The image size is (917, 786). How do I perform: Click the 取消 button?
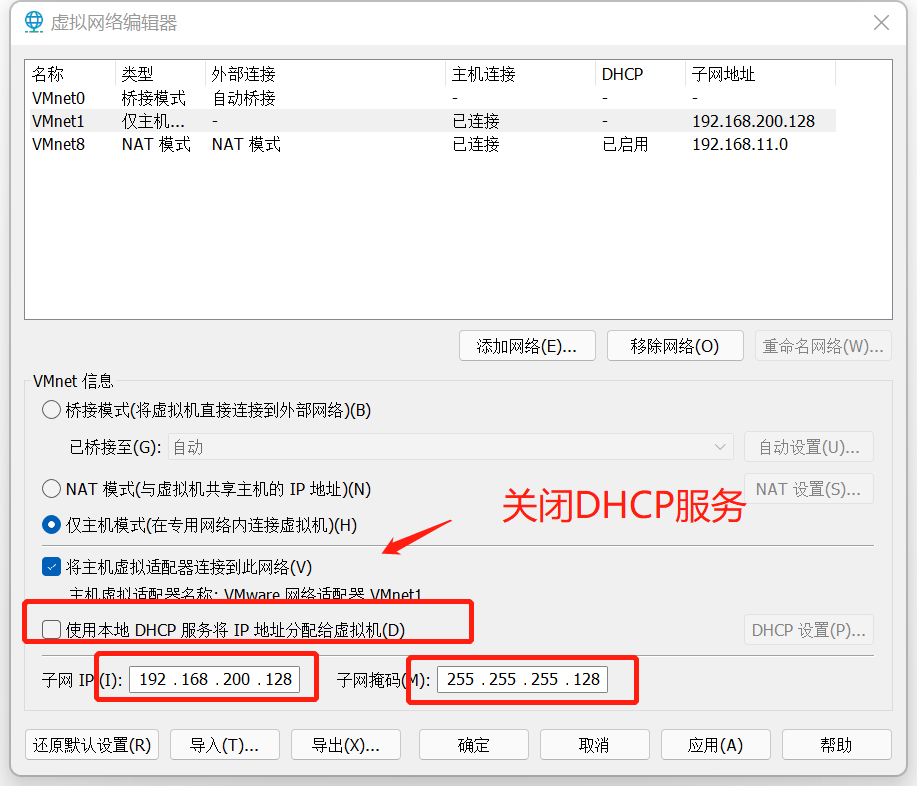595,744
